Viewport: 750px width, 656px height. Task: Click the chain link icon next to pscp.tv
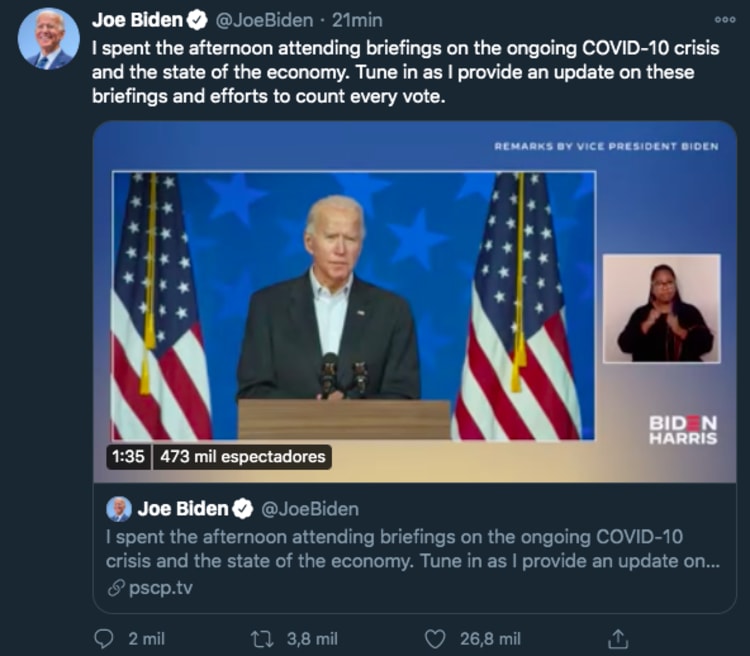tap(116, 588)
